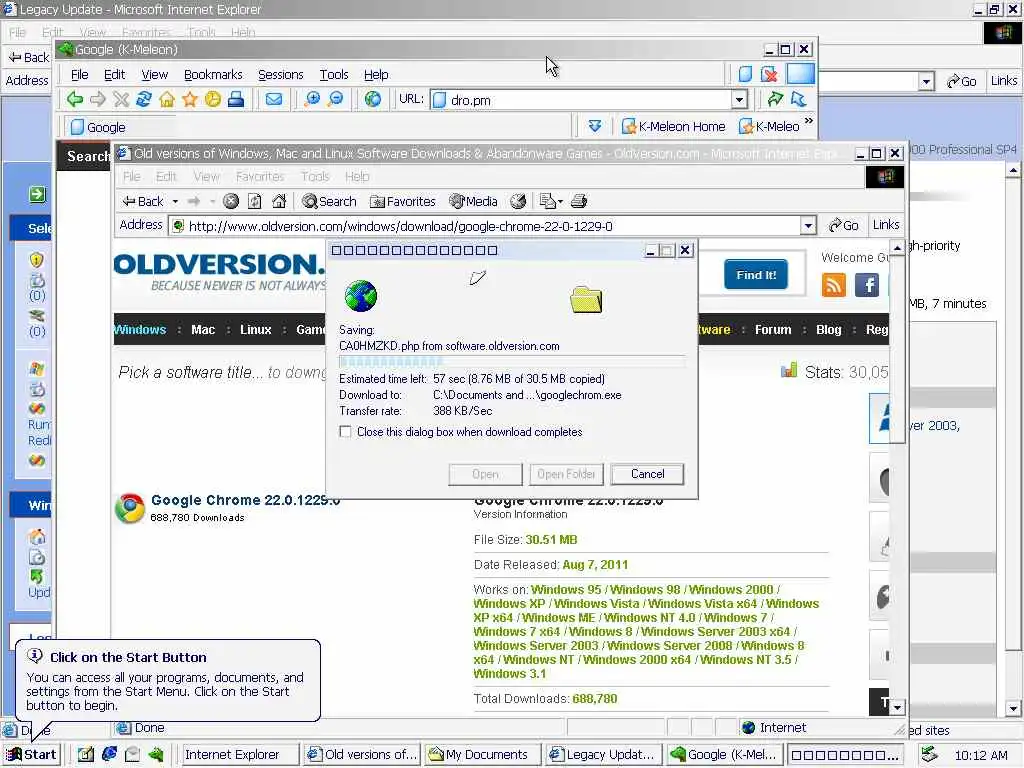Open K-Meleon File menu
The width and height of the screenshot is (1024, 768).
click(80, 74)
